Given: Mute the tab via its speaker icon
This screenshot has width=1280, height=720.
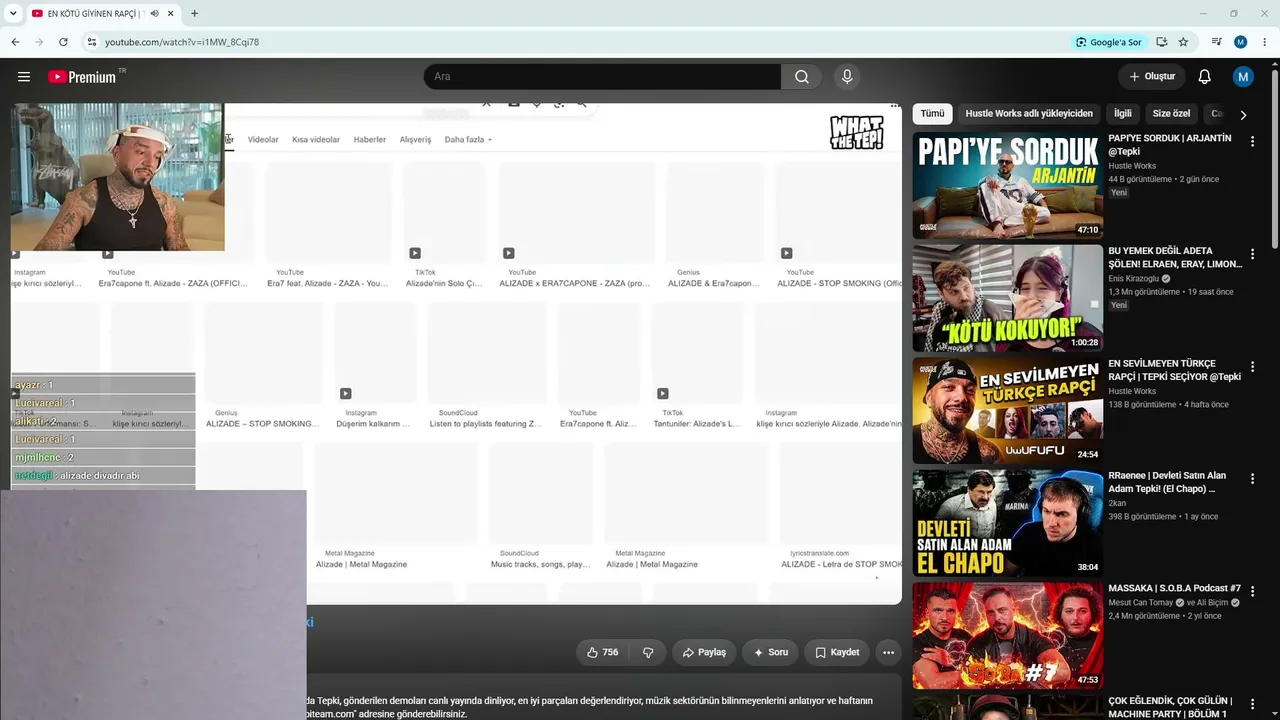Looking at the screenshot, I should click(x=157, y=14).
